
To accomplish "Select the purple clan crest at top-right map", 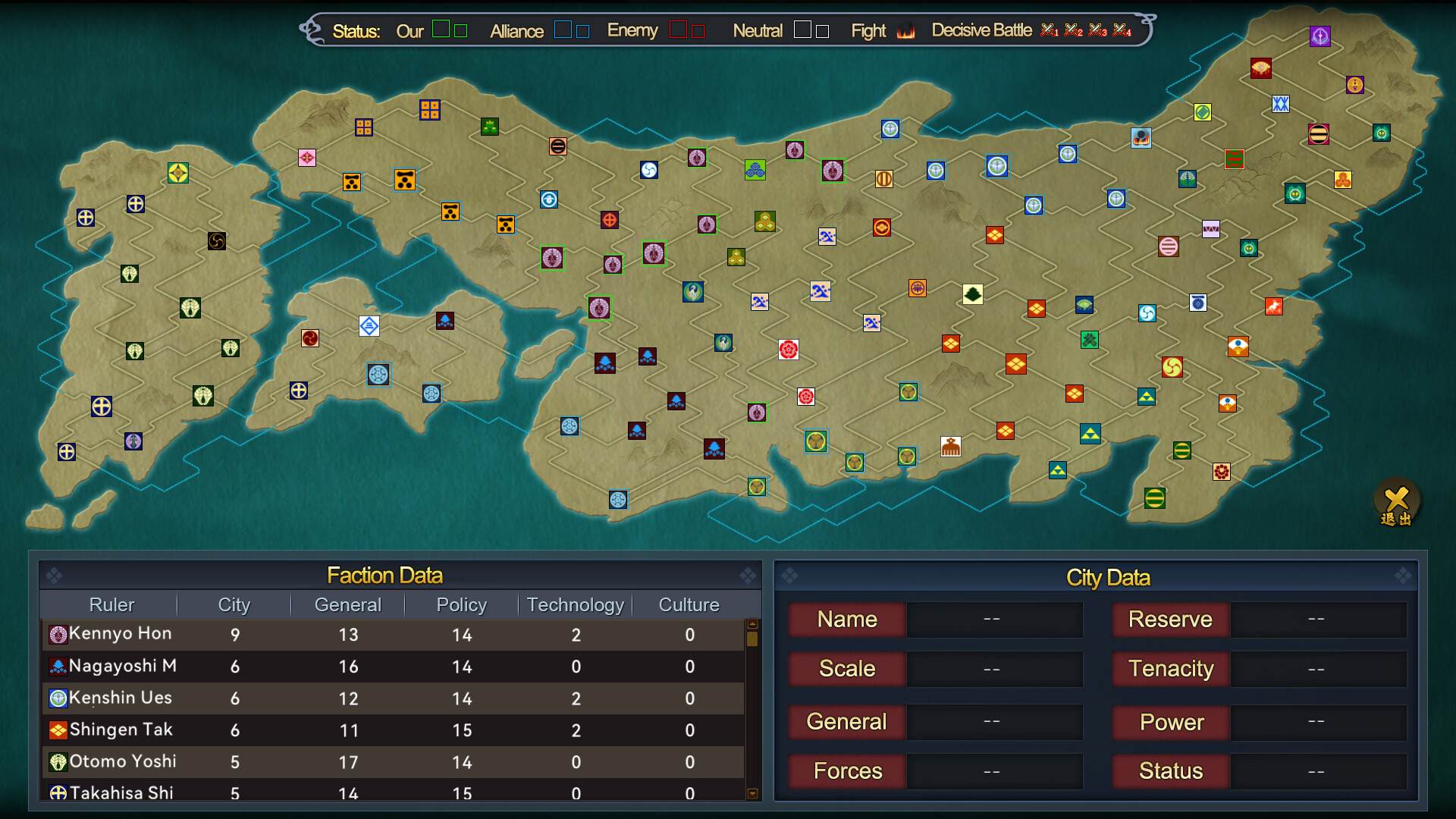I will [x=1320, y=36].
